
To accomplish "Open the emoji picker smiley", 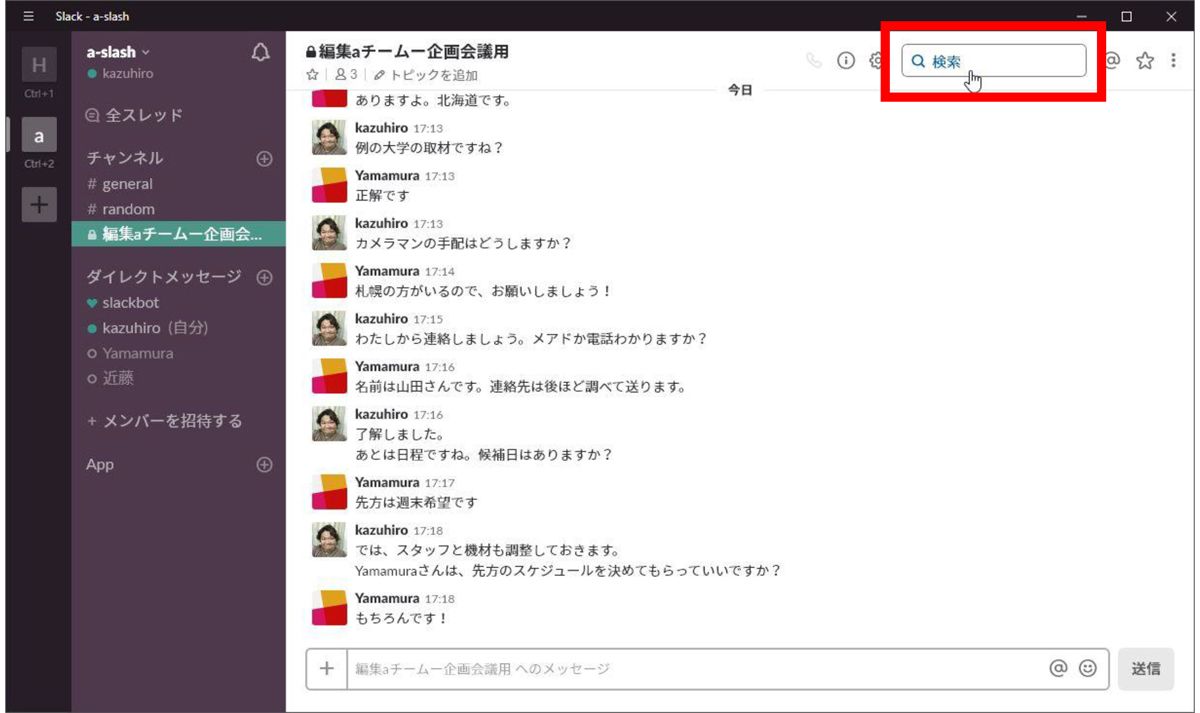I will (1088, 668).
